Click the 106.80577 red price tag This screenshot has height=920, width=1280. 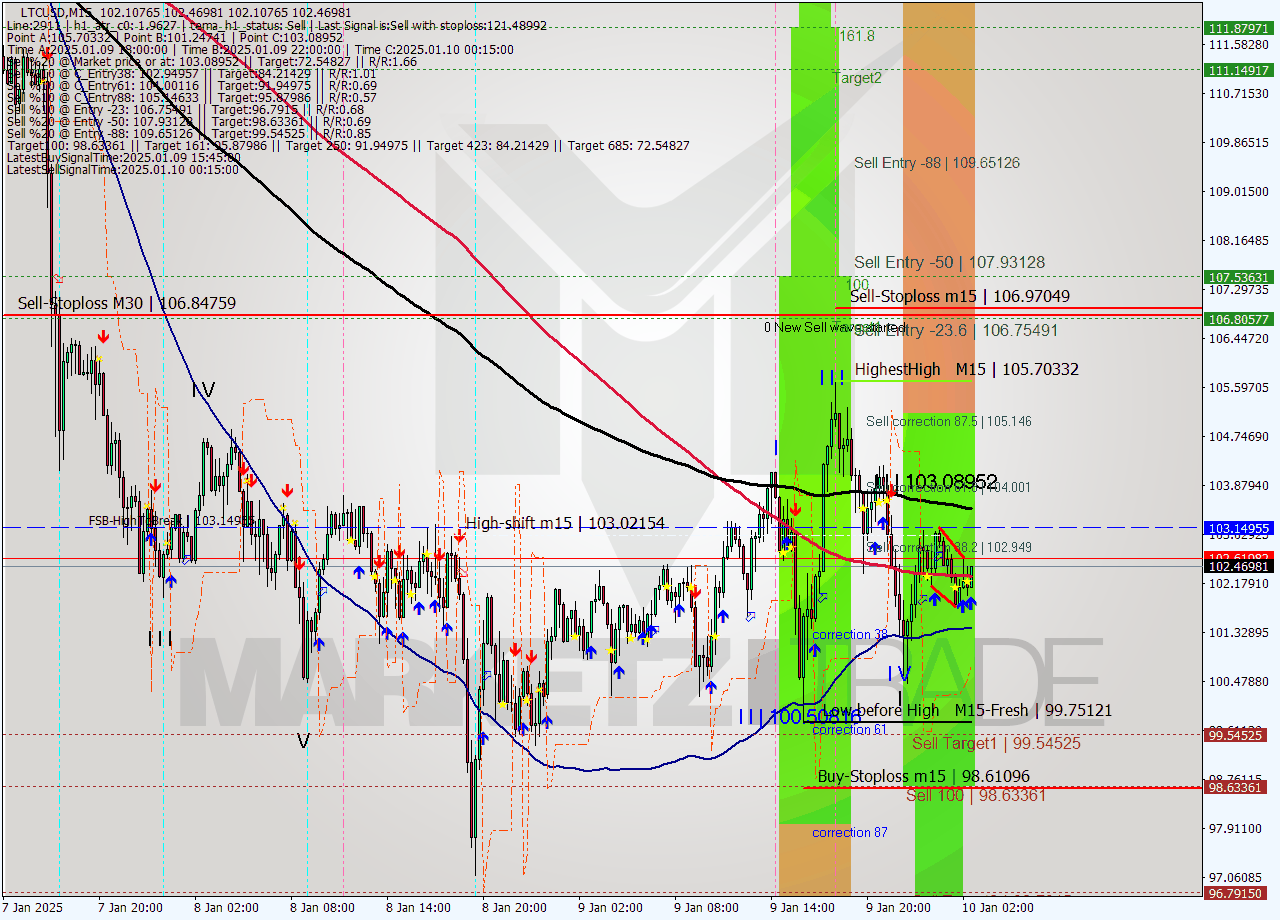[x=1239, y=319]
